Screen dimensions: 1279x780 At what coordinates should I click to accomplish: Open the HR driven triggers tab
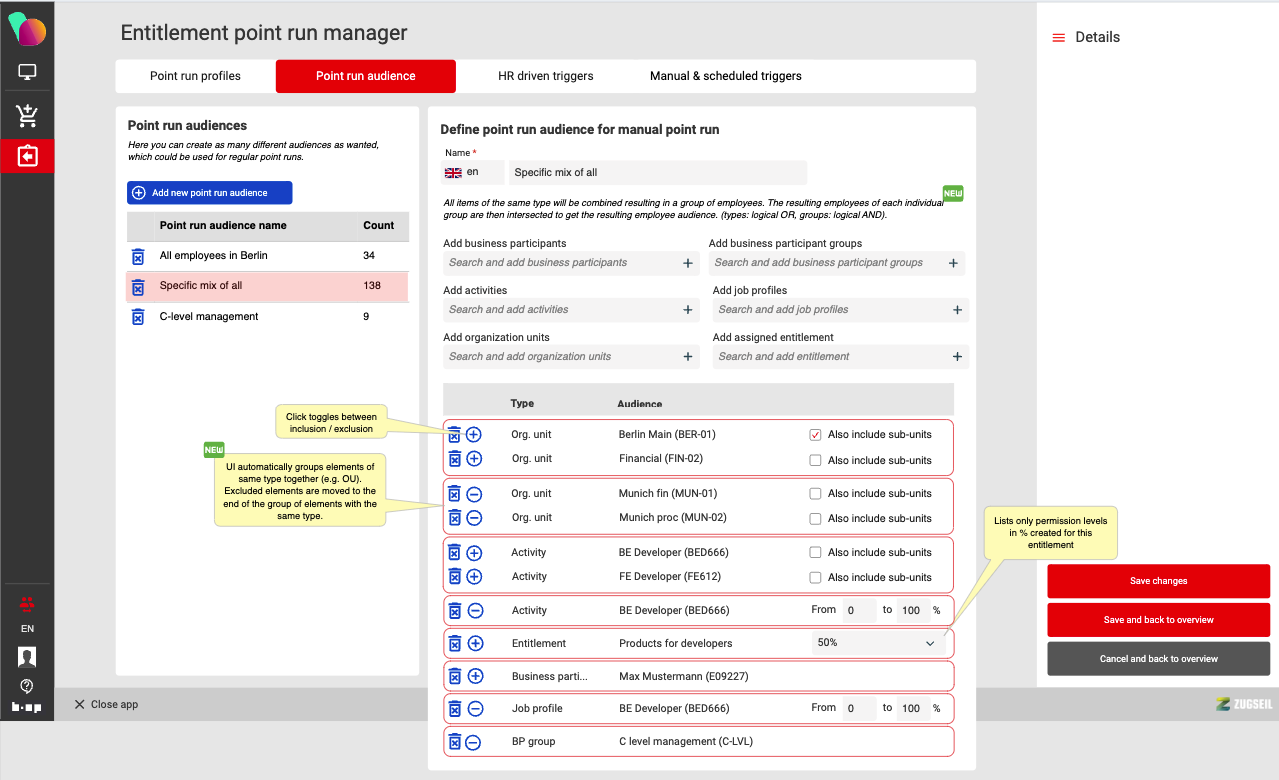click(545, 76)
